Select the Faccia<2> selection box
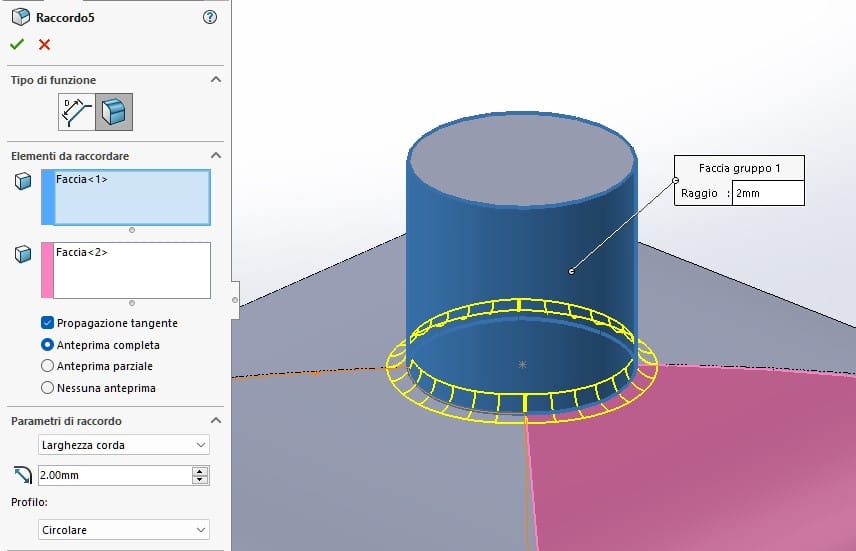This screenshot has width=856, height=551. 132,270
